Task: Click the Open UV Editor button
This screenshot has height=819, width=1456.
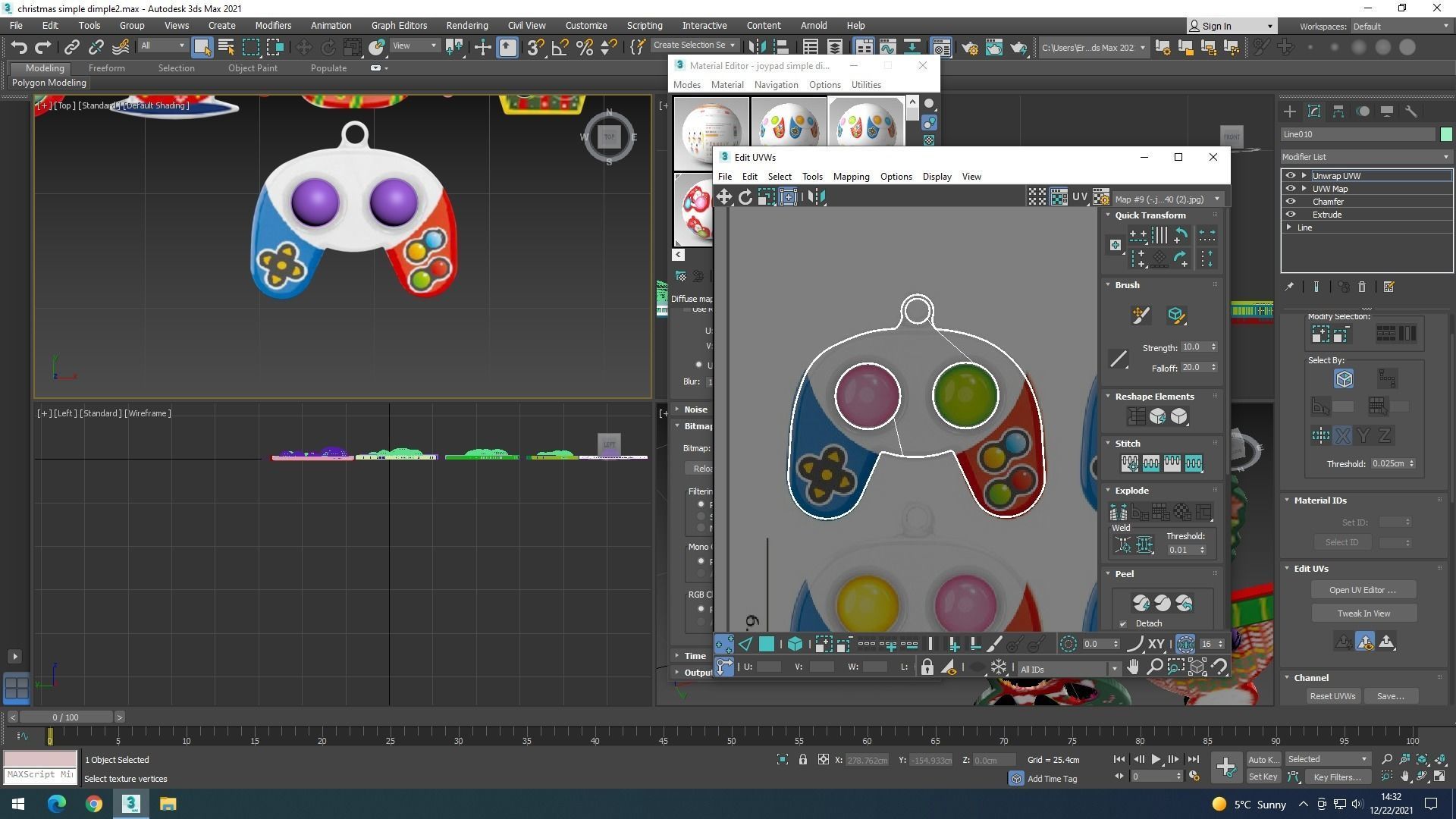Action: 1363,590
